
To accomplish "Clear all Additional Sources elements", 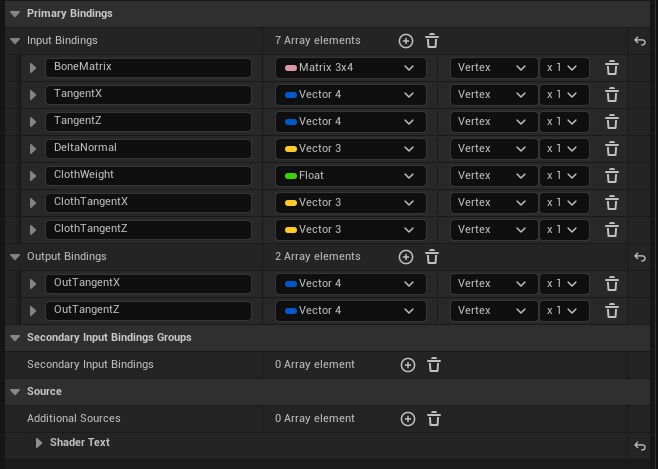I will click(x=434, y=419).
